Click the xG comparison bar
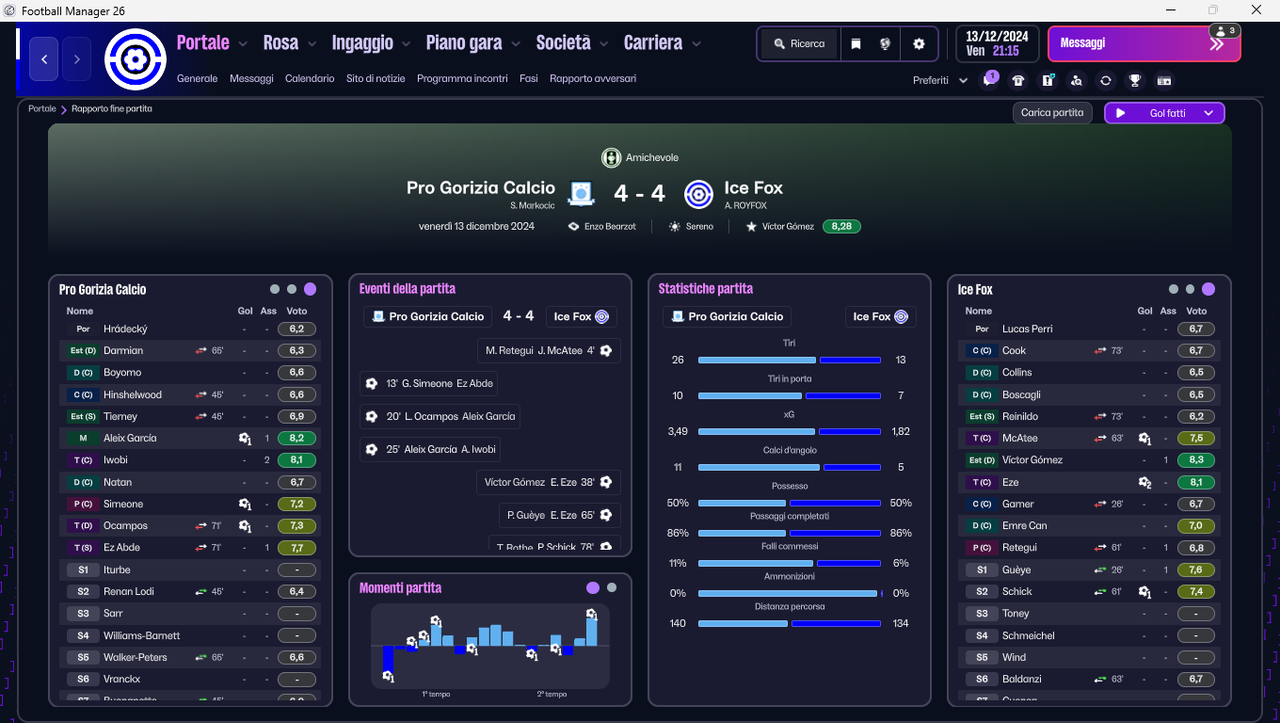The image size is (1280, 723). point(789,432)
